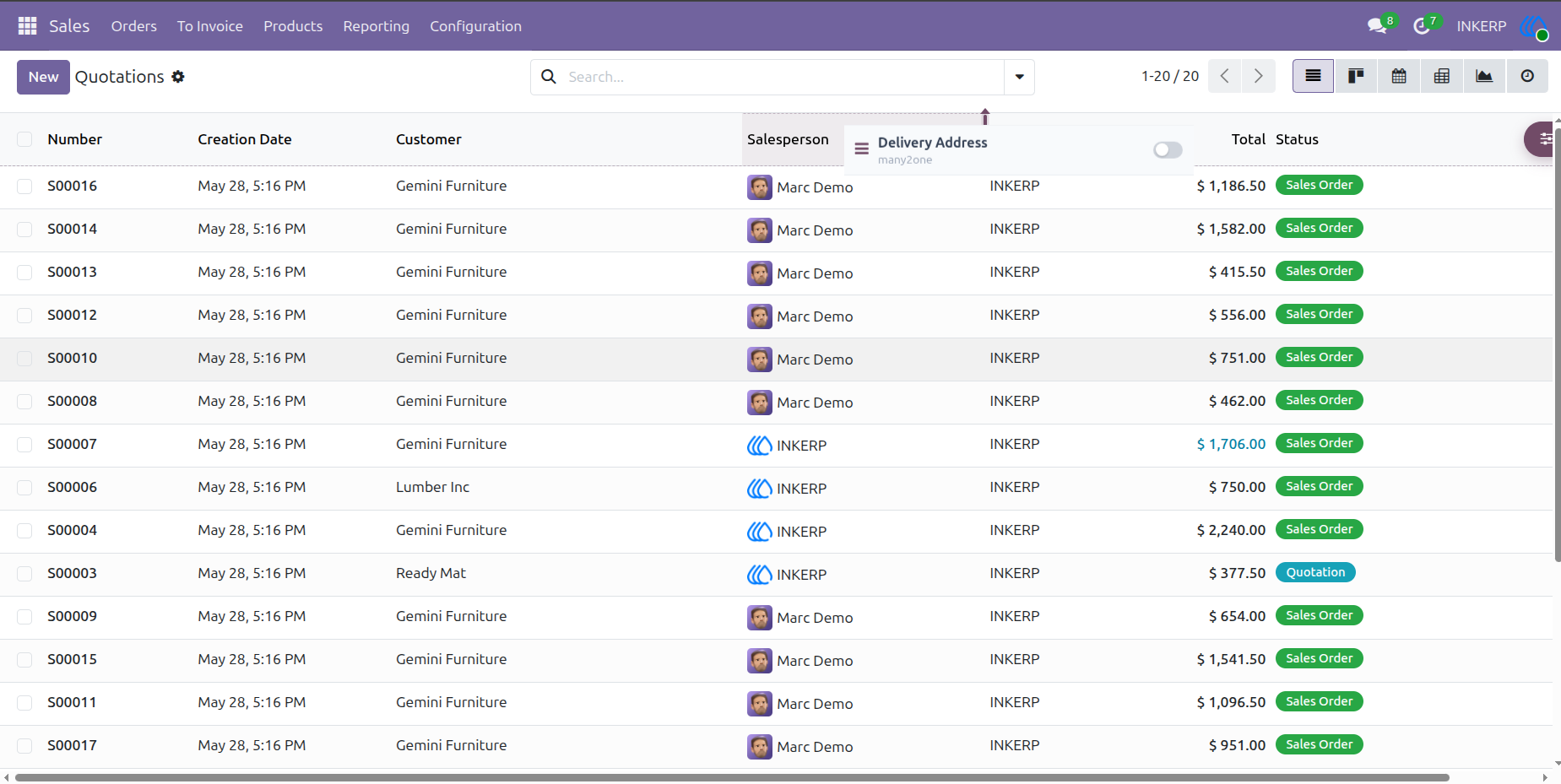
Task: Switch to activity view
Action: [x=1527, y=76]
